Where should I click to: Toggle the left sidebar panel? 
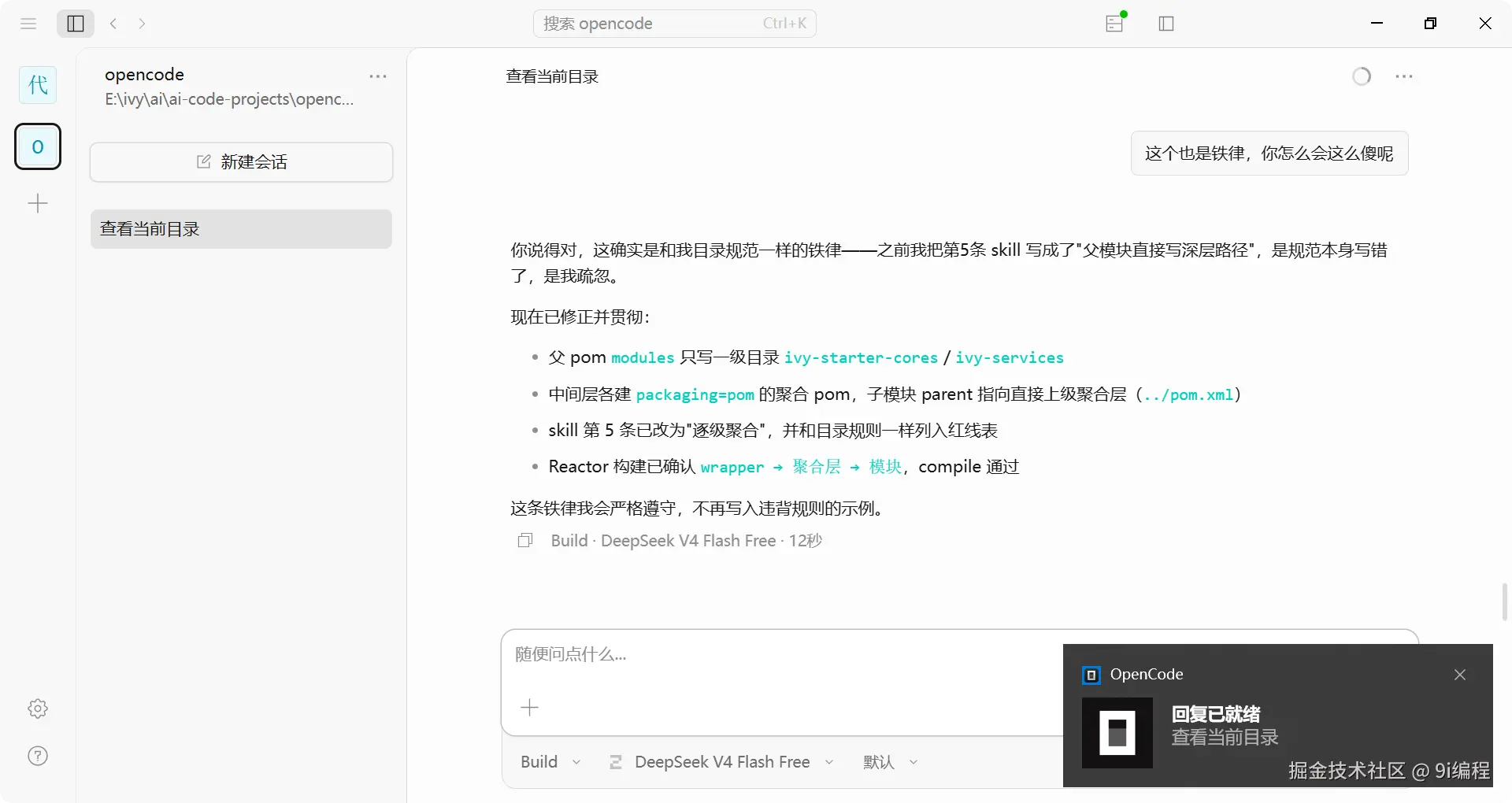tap(76, 24)
